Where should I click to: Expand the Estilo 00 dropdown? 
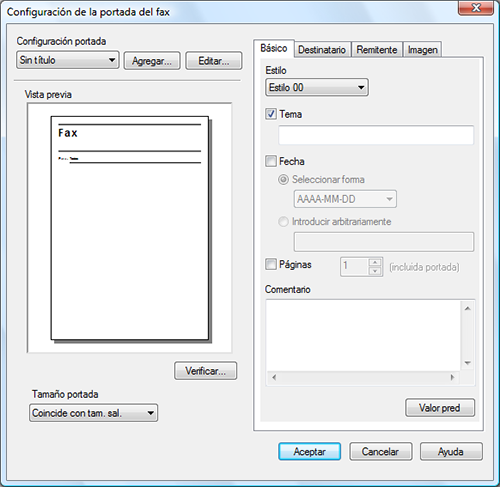tap(317, 87)
